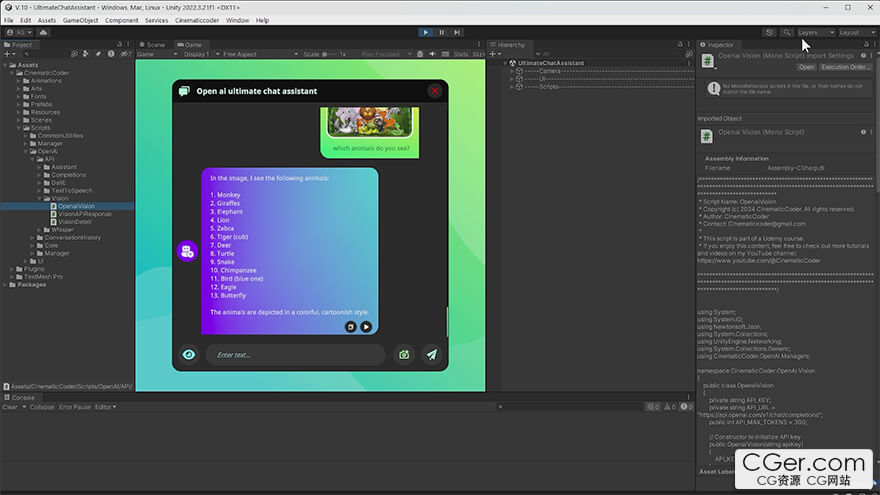Image resolution: width=880 pixels, height=495 pixels.
Task: Click the Execution Order button
Action: (x=846, y=67)
